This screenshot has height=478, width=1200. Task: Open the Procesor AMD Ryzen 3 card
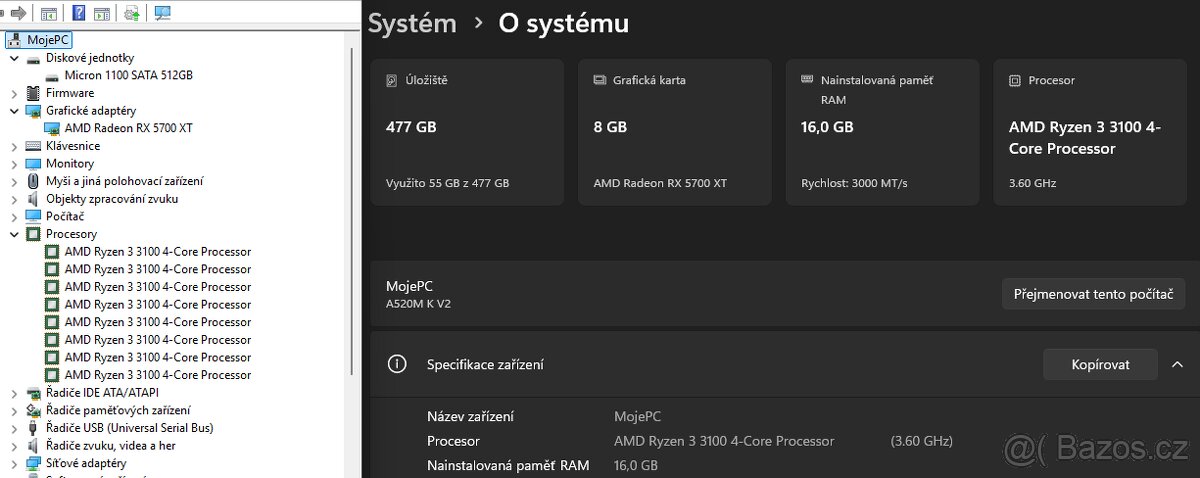click(1090, 132)
